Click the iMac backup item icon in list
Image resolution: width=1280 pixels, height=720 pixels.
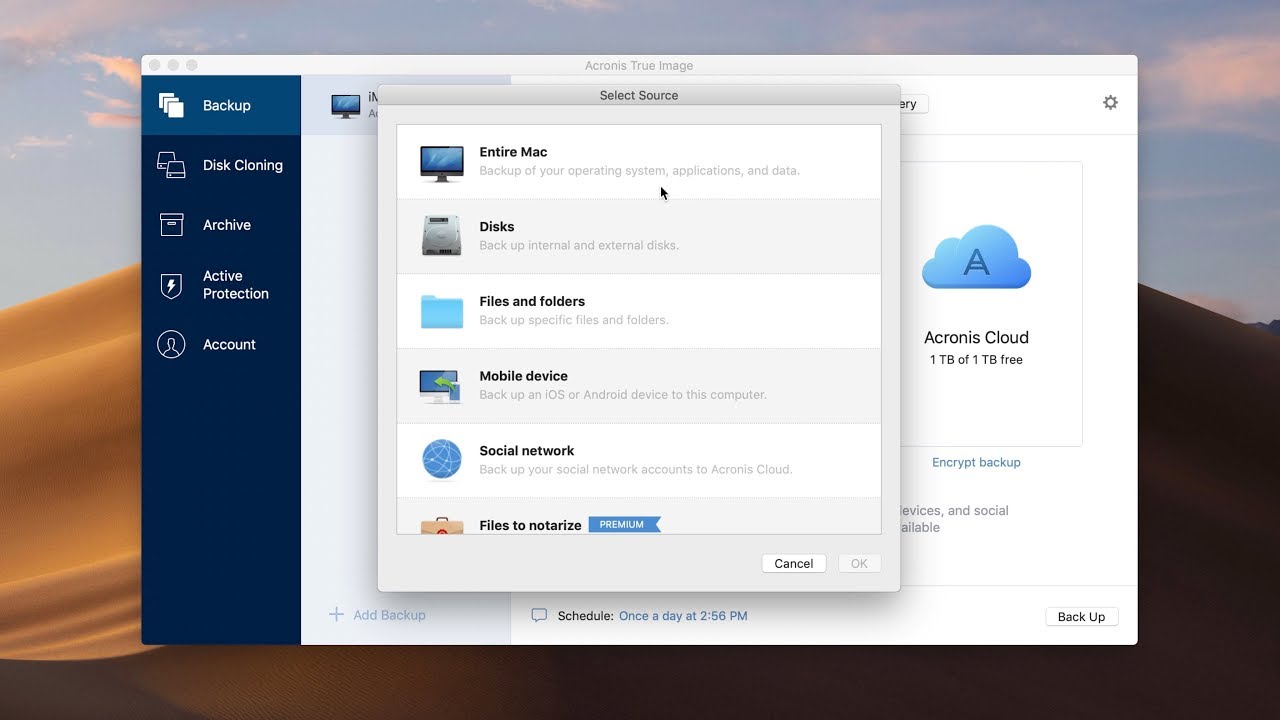tap(345, 105)
